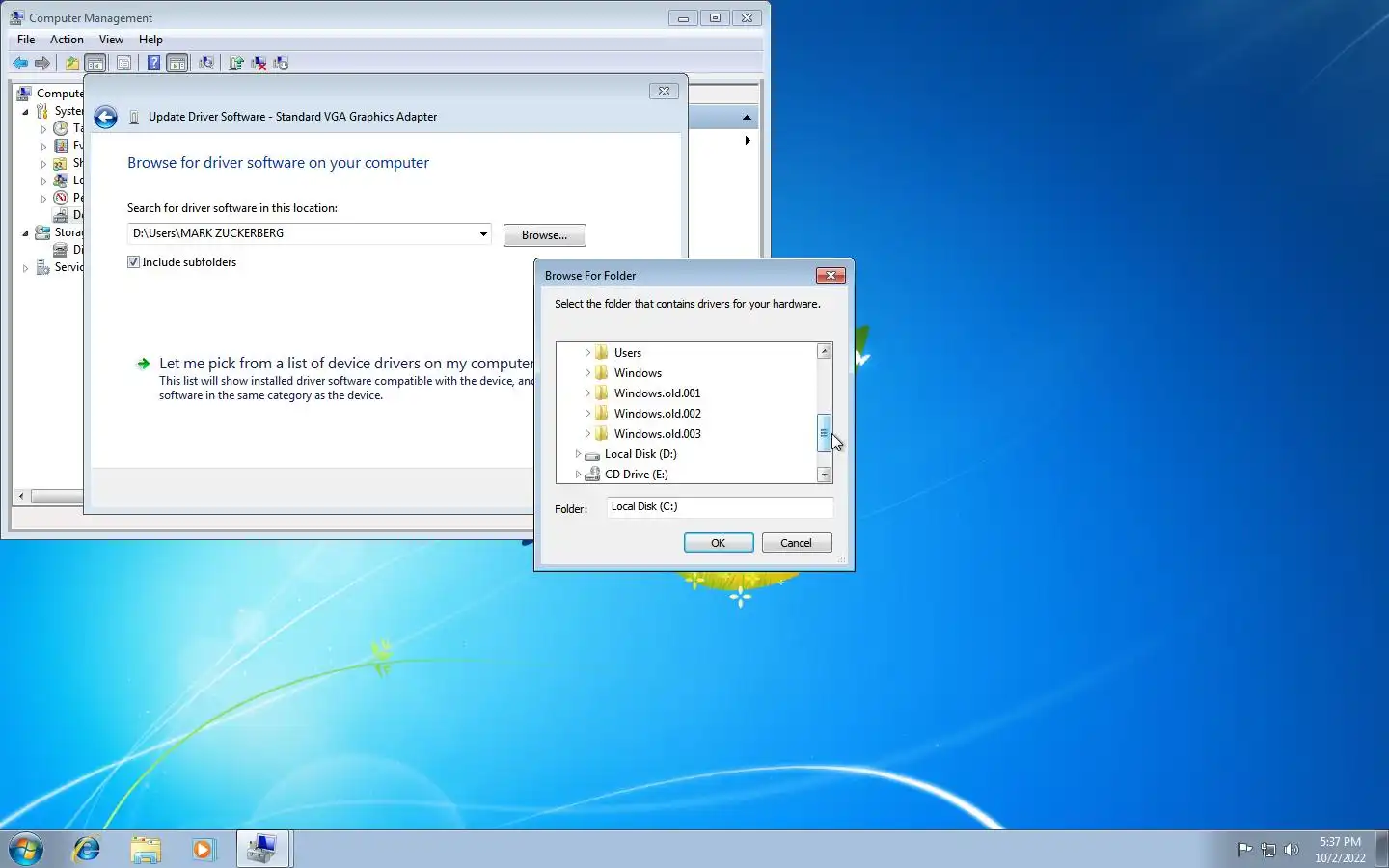Image resolution: width=1389 pixels, height=868 pixels.
Task: Click the Folder name text field
Action: click(720, 507)
